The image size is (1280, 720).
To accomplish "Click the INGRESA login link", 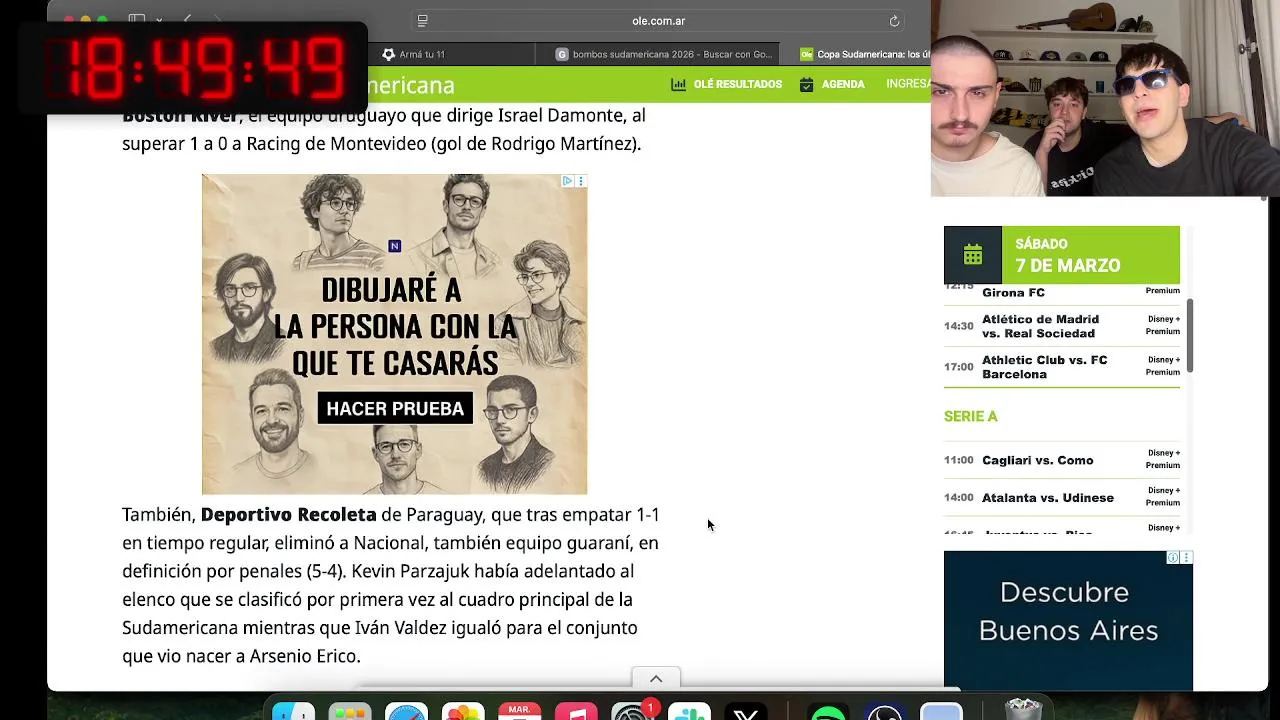I will coord(908,84).
